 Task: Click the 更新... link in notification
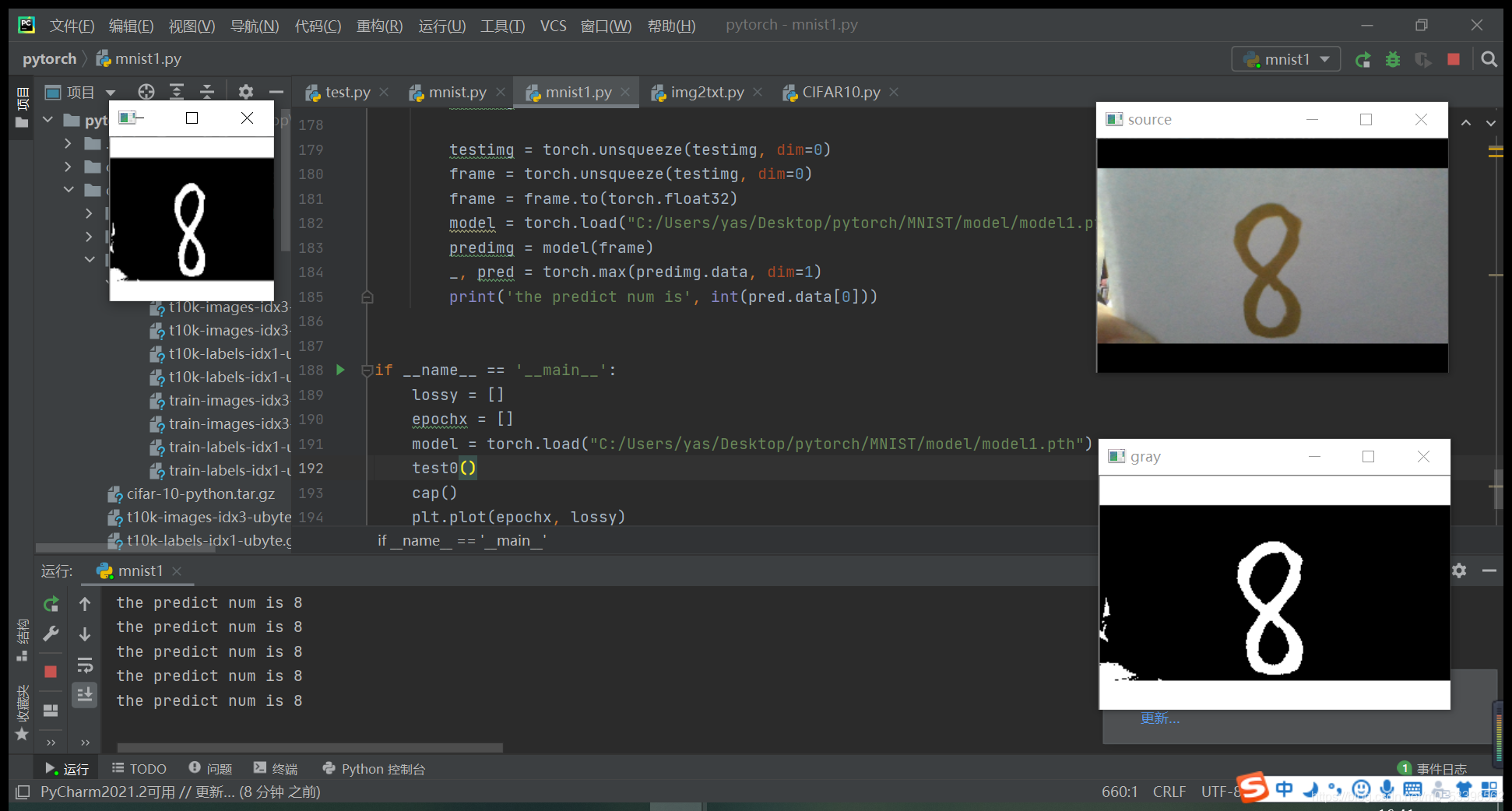click(1160, 718)
